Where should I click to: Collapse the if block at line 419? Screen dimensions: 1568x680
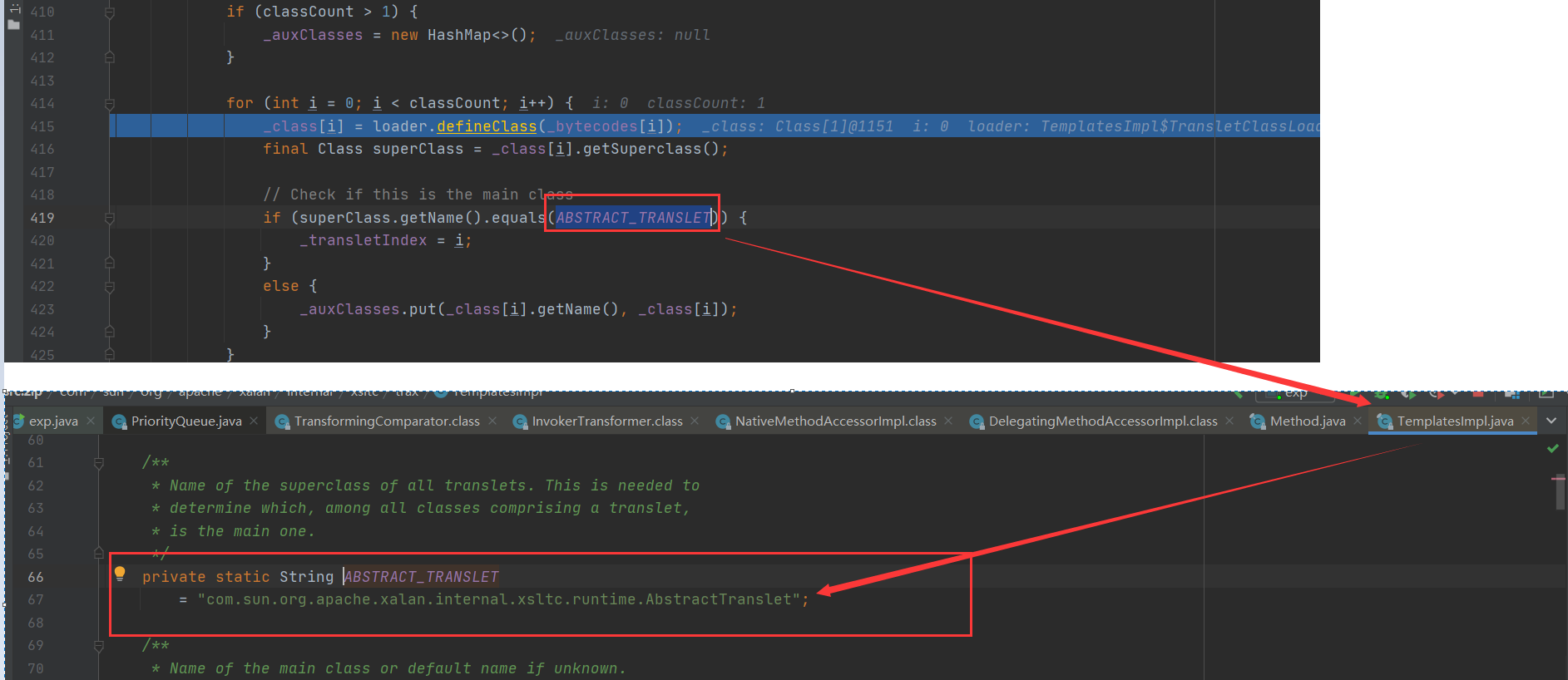[x=110, y=218]
